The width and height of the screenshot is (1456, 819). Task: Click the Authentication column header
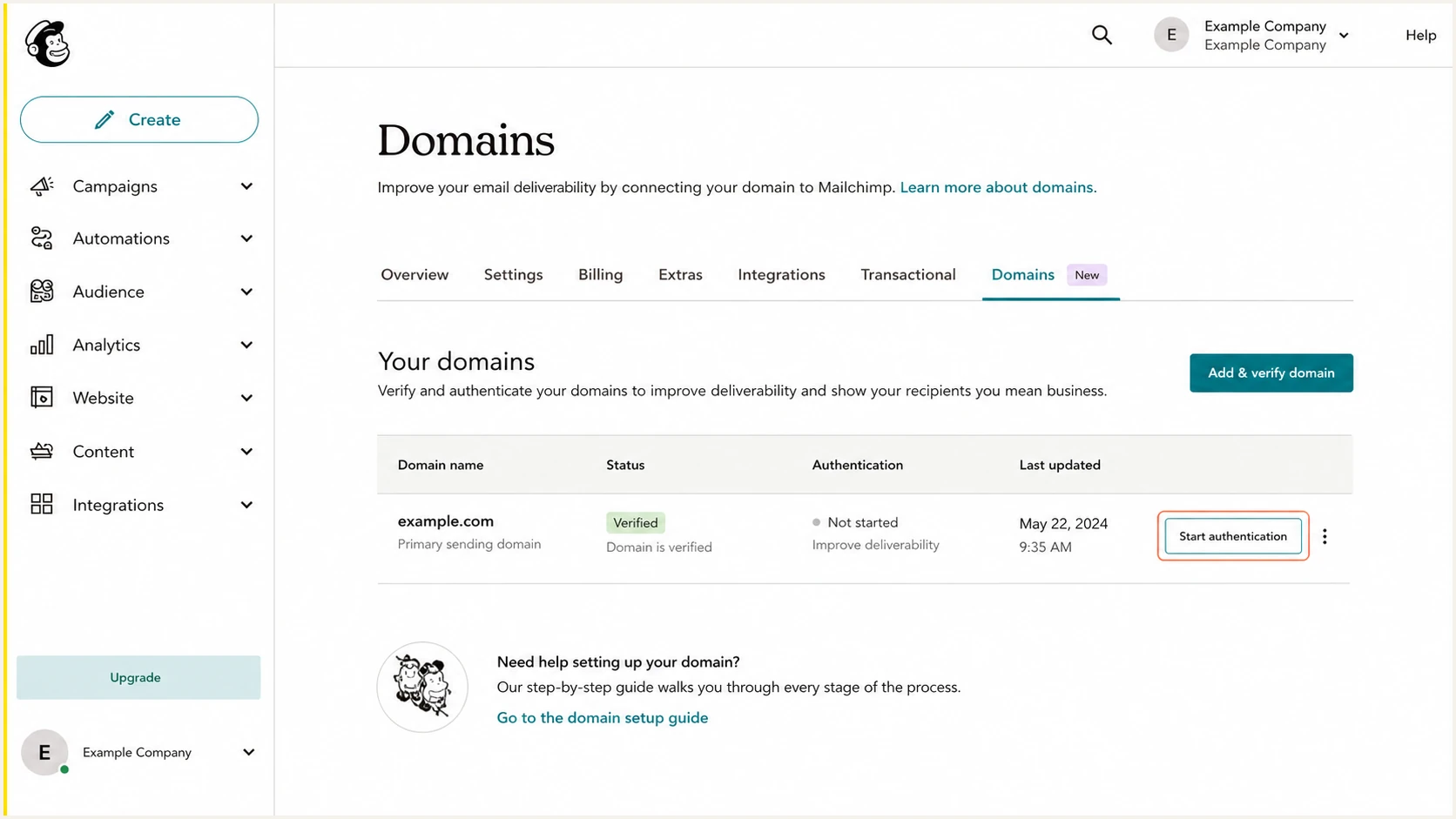857,465
